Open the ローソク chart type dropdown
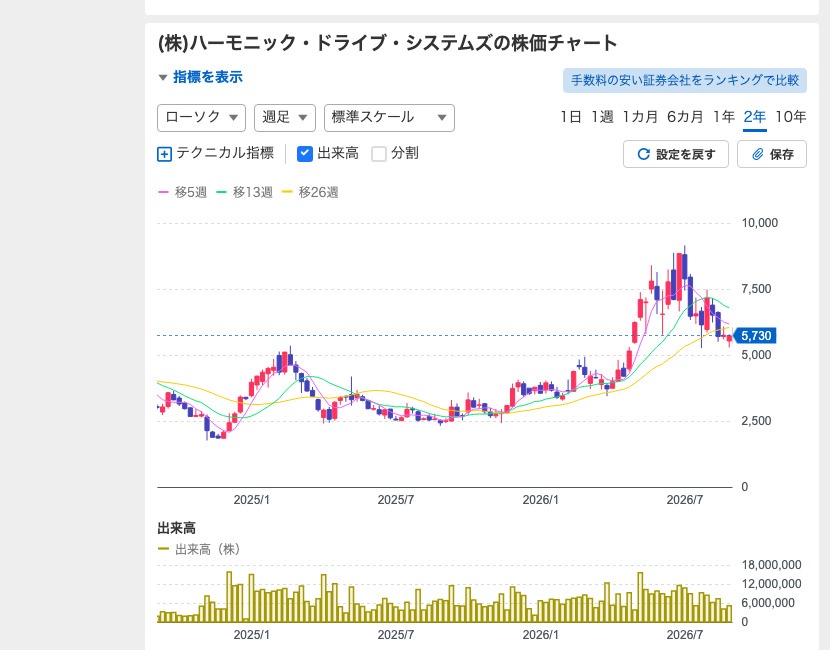The height and width of the screenshot is (650, 830). coord(201,118)
